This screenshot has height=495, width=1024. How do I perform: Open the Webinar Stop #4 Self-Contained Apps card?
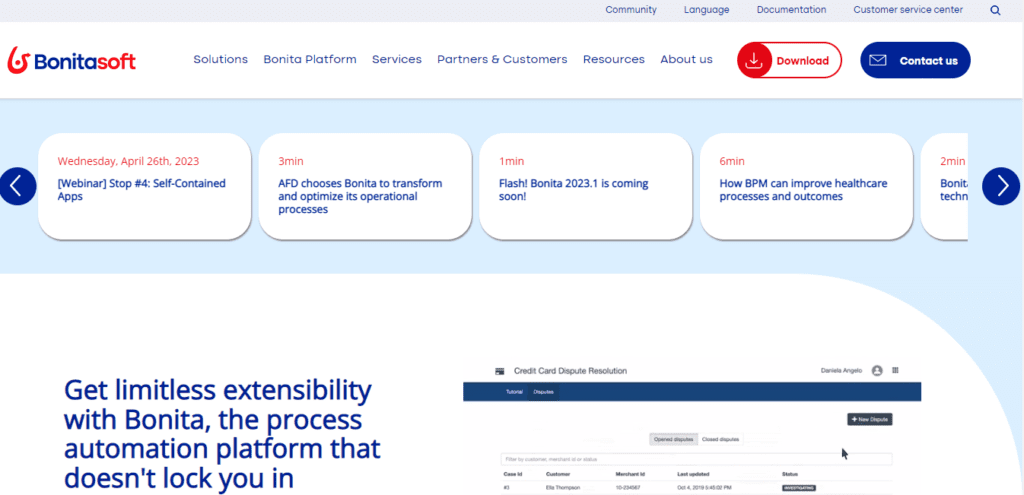(x=144, y=186)
